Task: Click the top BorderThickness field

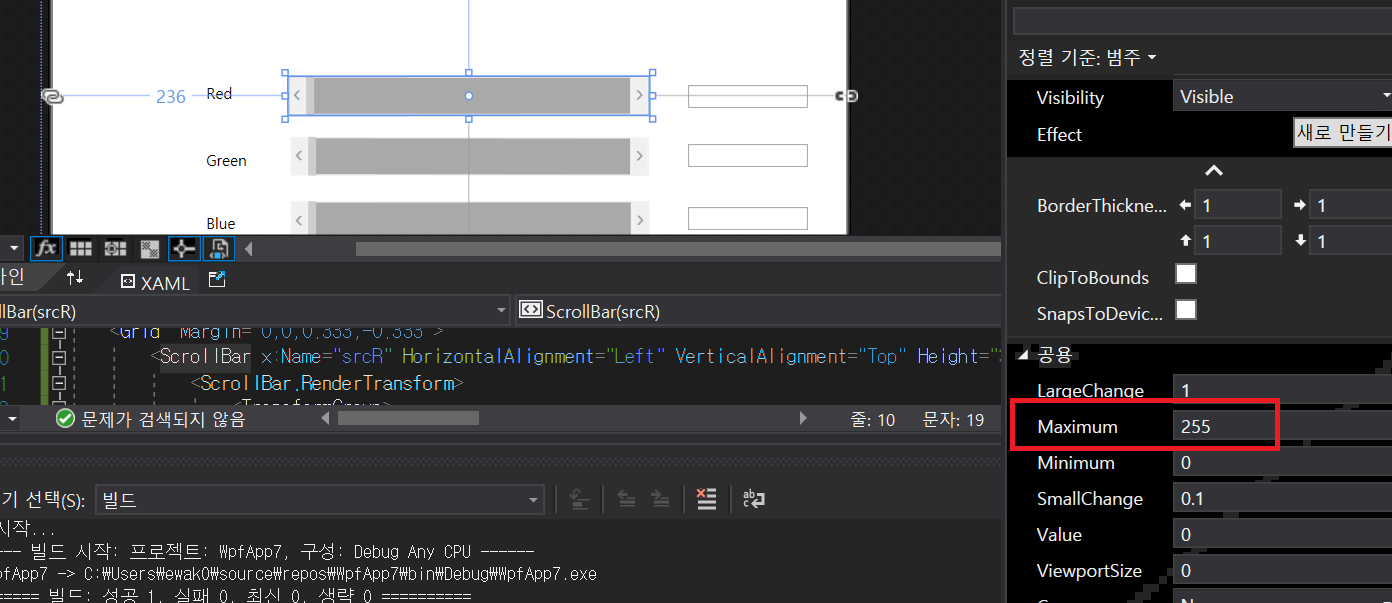Action: (x=1239, y=241)
